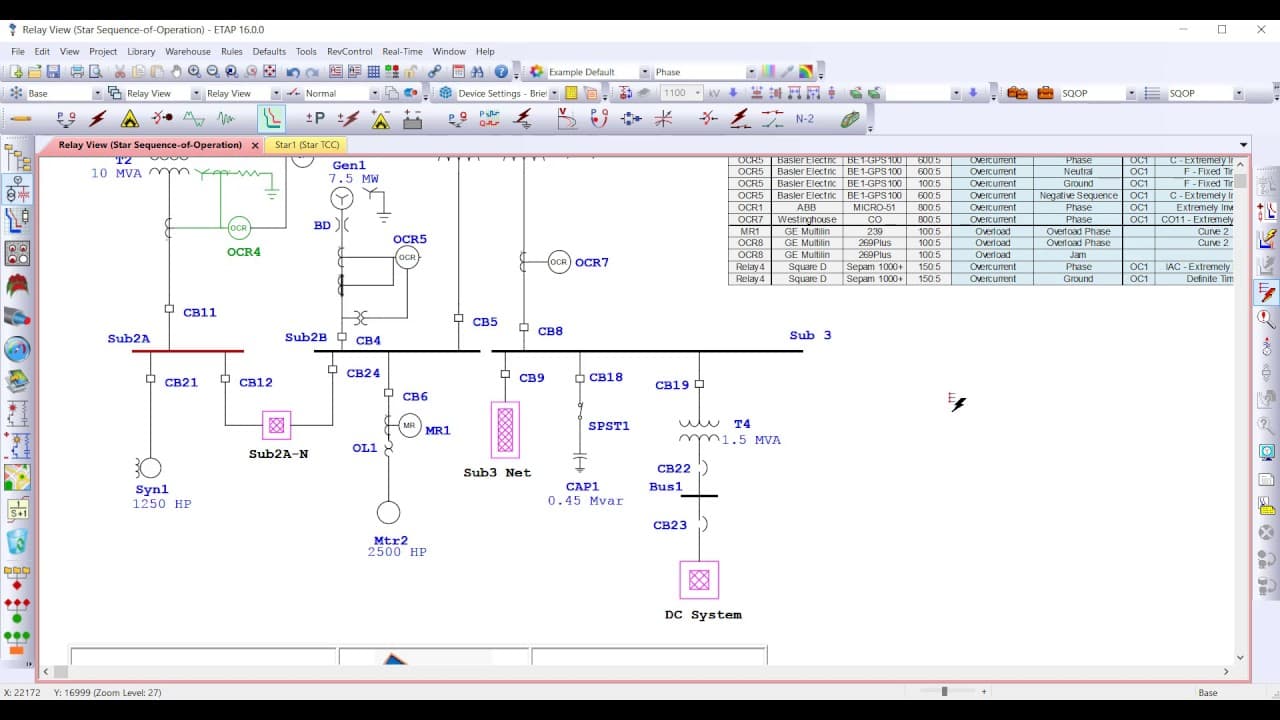Expand the Base revision dropdown

(x=97, y=93)
